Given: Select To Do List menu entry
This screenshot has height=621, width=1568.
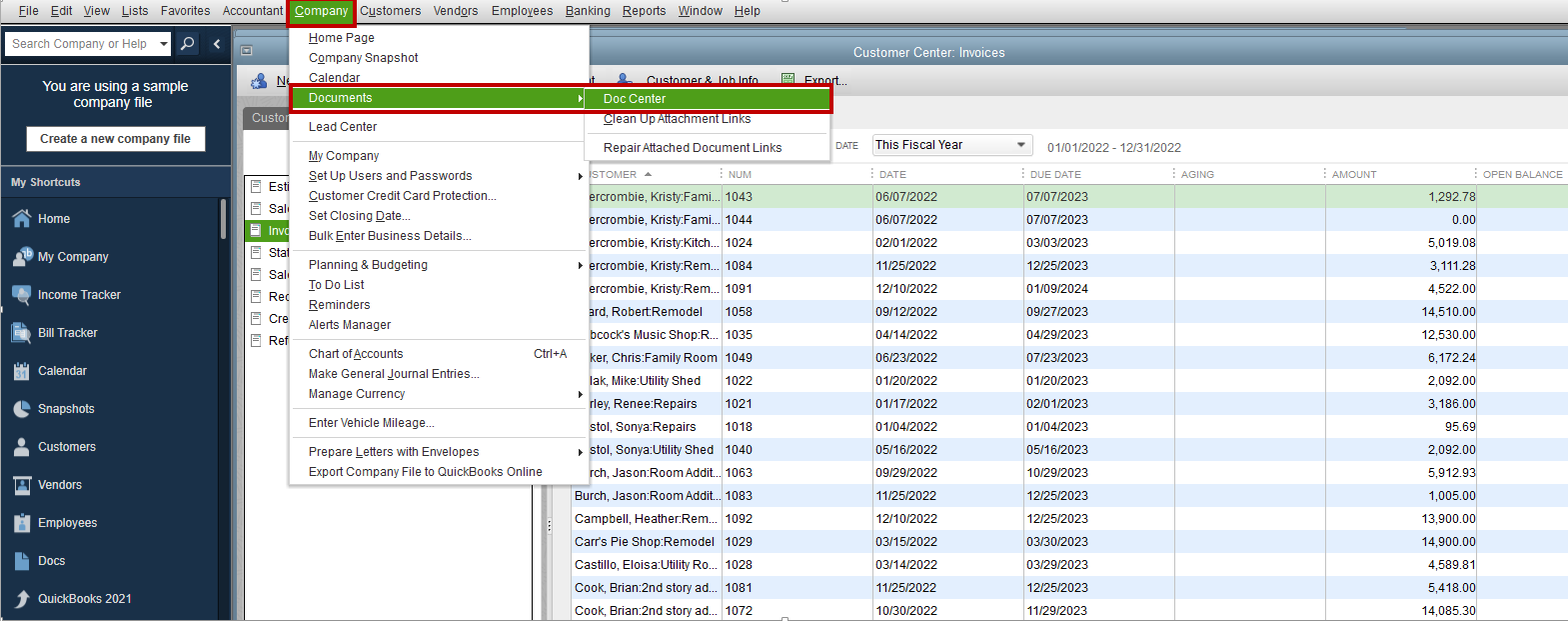Looking at the screenshot, I should 337,285.
